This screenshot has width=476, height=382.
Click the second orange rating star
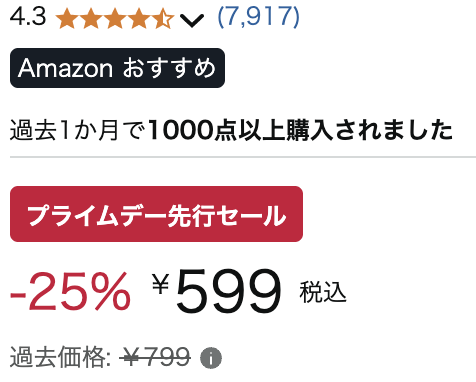[x=91, y=18]
